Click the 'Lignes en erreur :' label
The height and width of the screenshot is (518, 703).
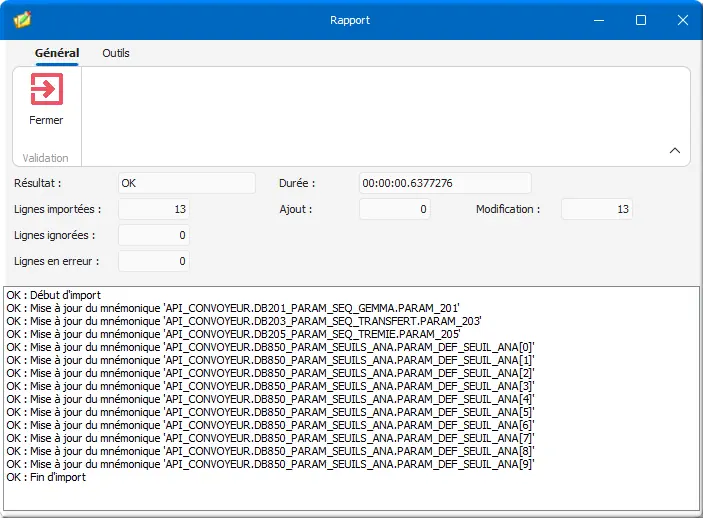pos(56,261)
